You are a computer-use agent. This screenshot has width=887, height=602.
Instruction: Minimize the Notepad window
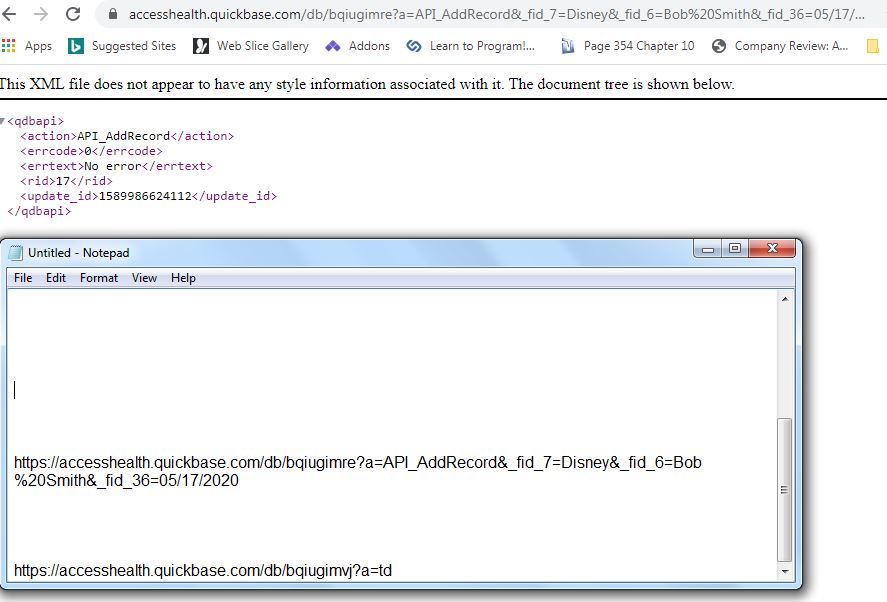coord(708,248)
